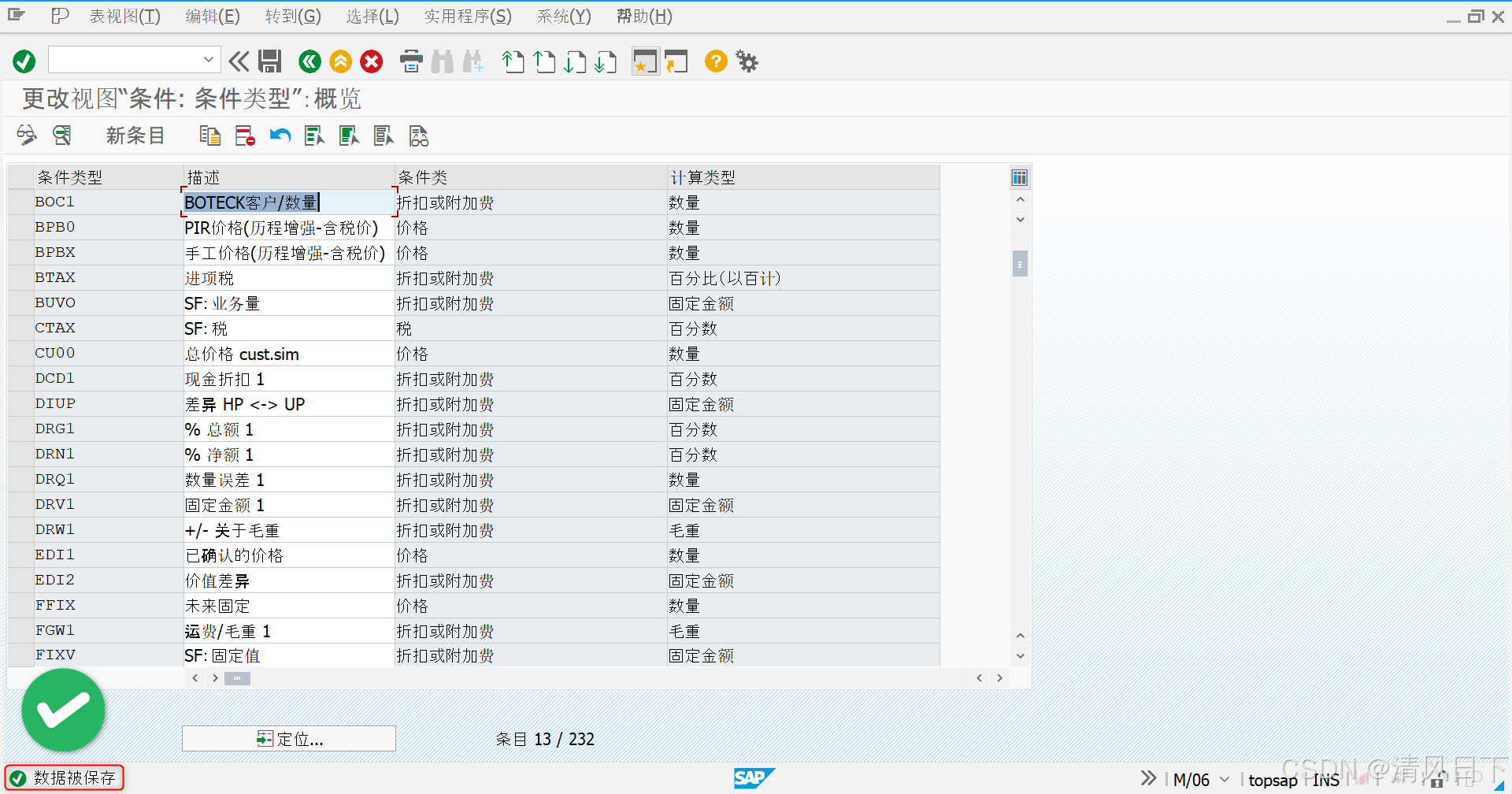The height and width of the screenshot is (794, 1512).
Task: Click the 条件类 column header
Action: tap(531, 177)
